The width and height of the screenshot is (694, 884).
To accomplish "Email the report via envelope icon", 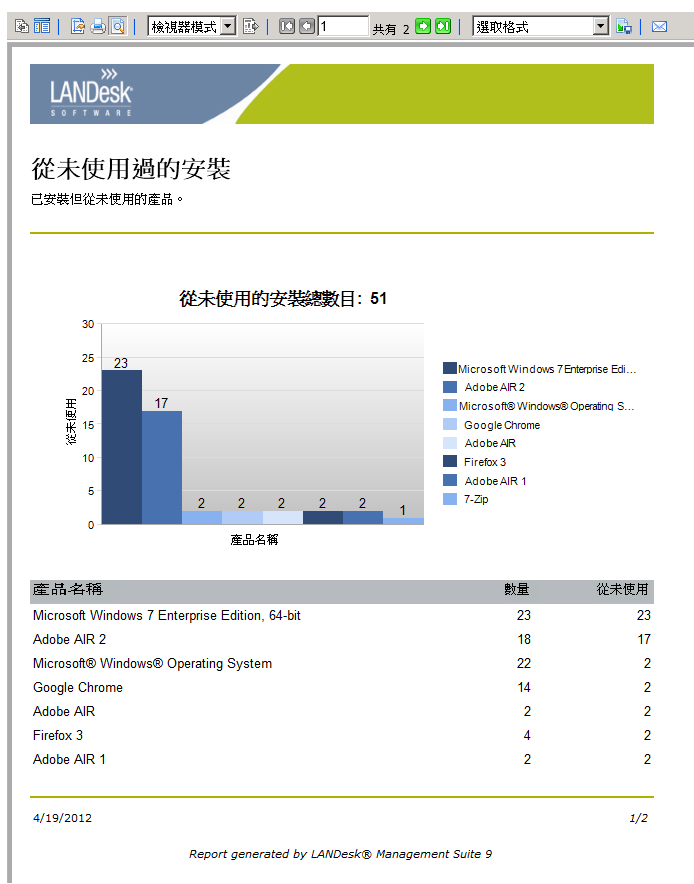I will [659, 26].
